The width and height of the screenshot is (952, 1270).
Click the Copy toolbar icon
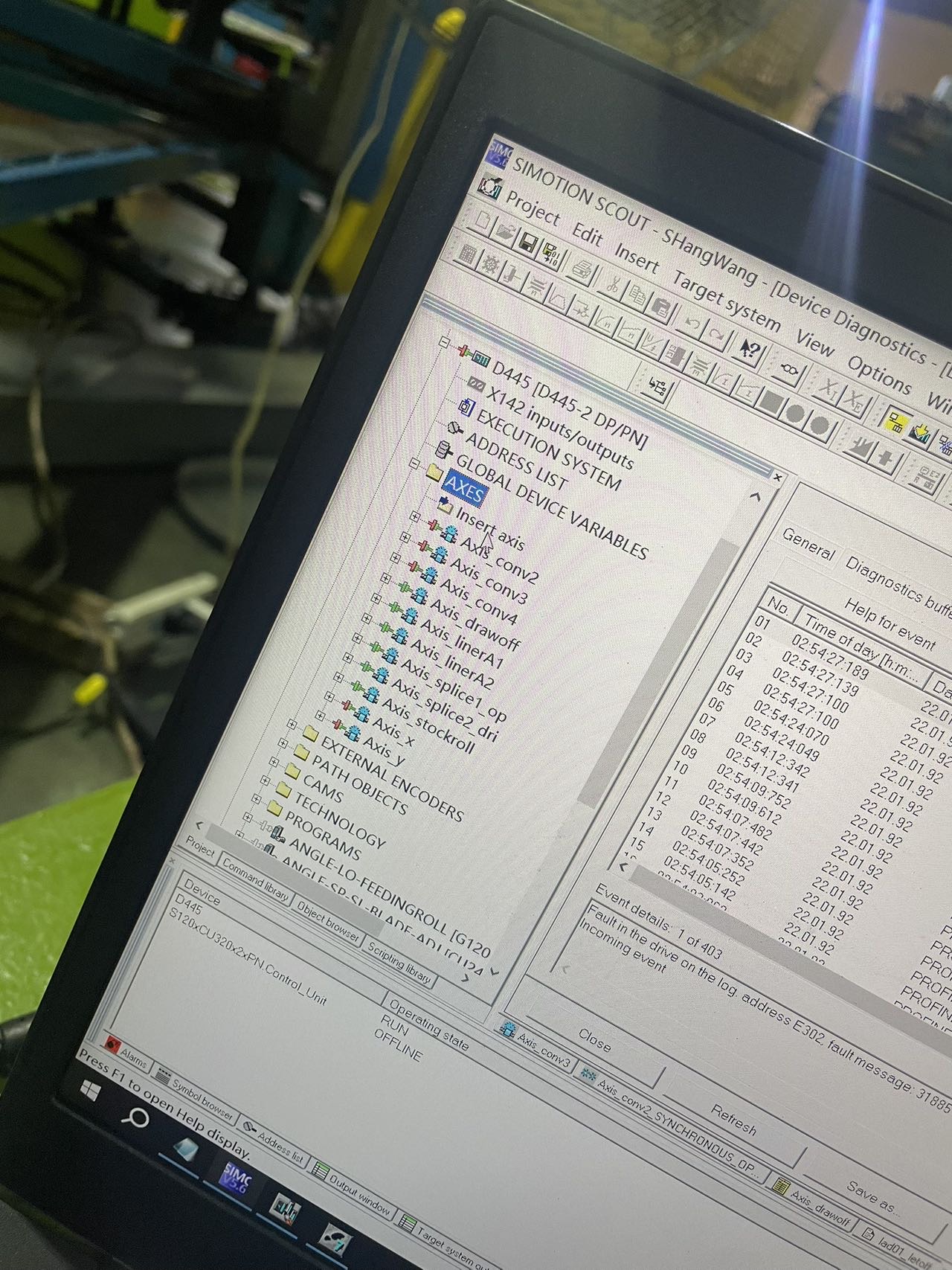(637, 296)
